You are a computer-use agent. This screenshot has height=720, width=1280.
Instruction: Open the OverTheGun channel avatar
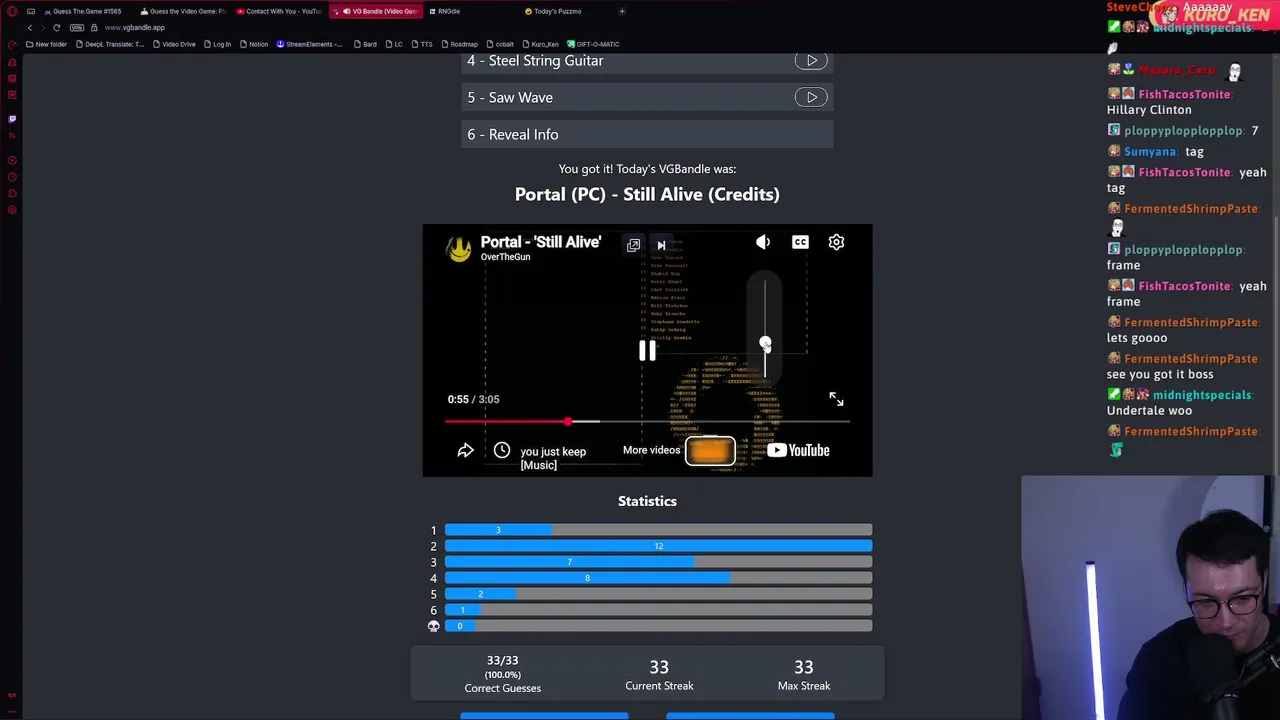pos(459,249)
